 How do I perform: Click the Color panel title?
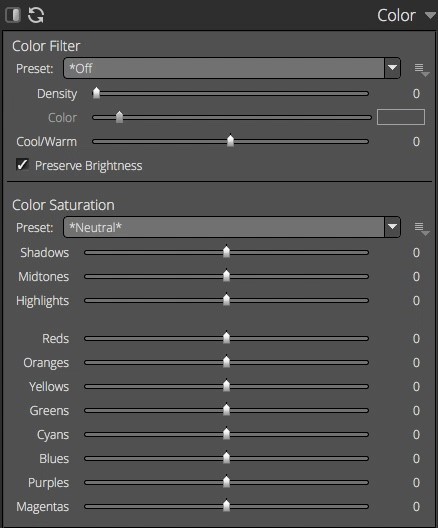tap(396, 15)
